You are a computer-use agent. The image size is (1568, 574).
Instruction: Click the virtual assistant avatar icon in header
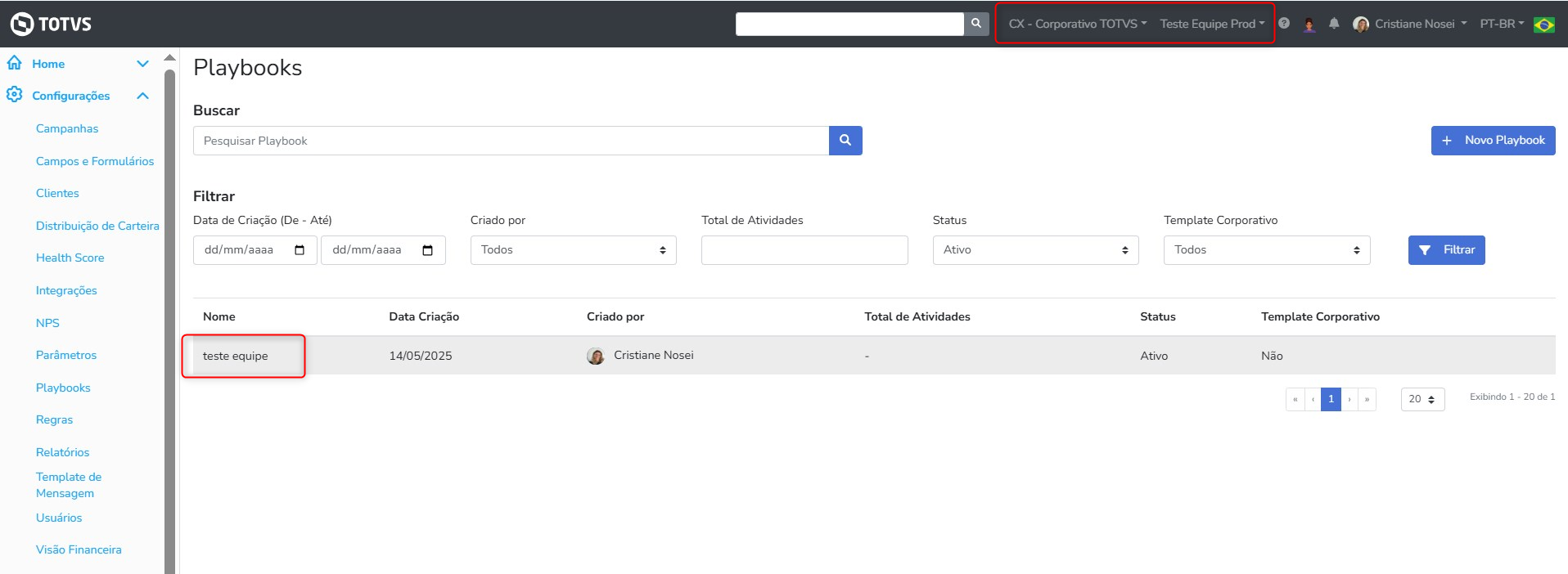[1309, 25]
